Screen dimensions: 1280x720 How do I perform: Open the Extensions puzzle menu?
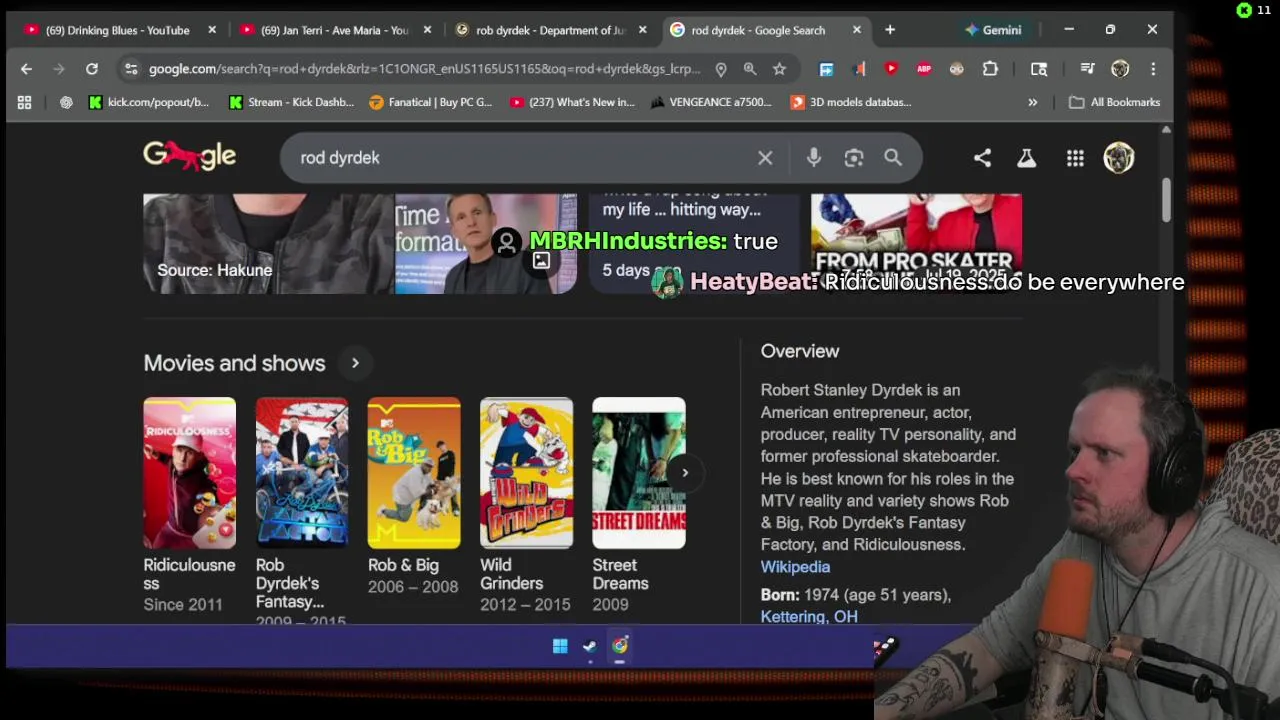(990, 69)
